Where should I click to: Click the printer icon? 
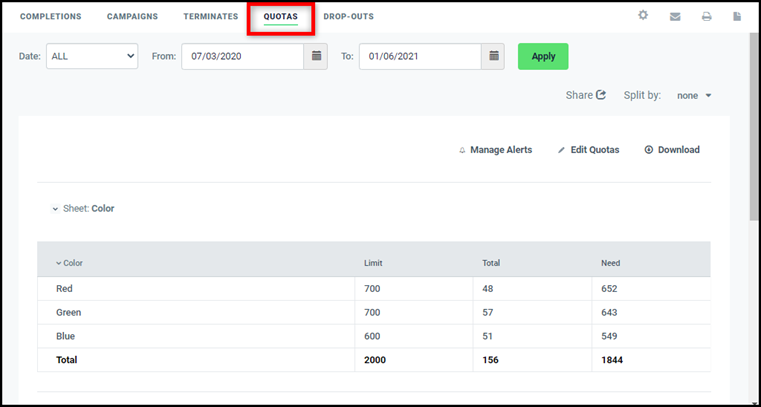coord(707,17)
